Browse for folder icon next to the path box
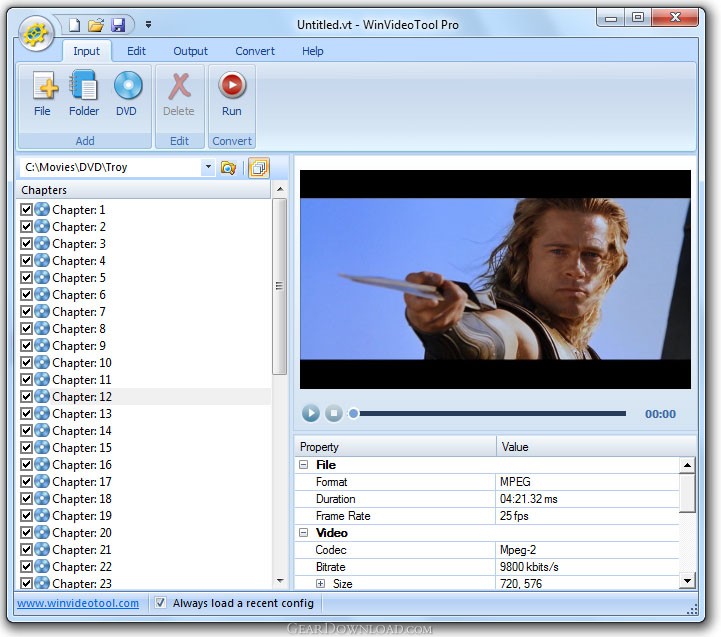Screen dimensions: 721x637 228,167
